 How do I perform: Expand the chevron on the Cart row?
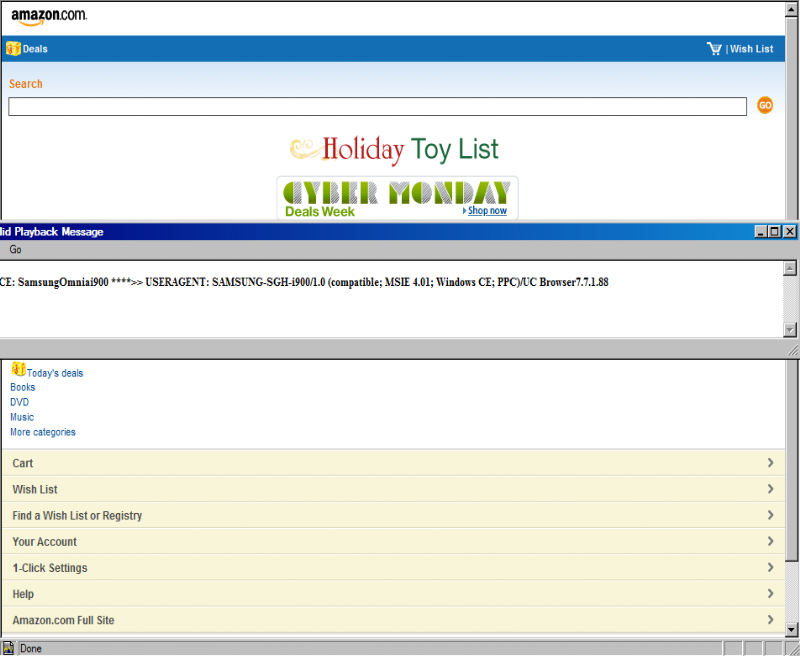click(x=770, y=462)
